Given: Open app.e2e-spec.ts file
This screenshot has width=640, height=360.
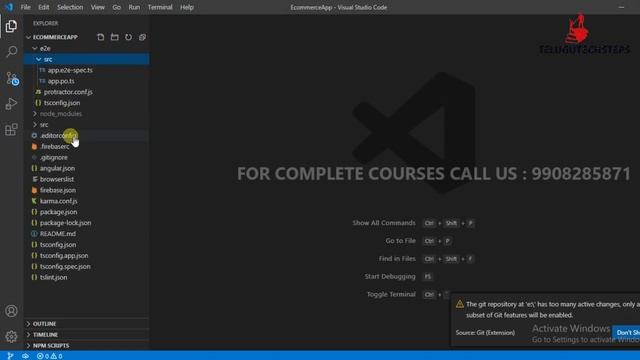Looking at the screenshot, I should point(87,70).
